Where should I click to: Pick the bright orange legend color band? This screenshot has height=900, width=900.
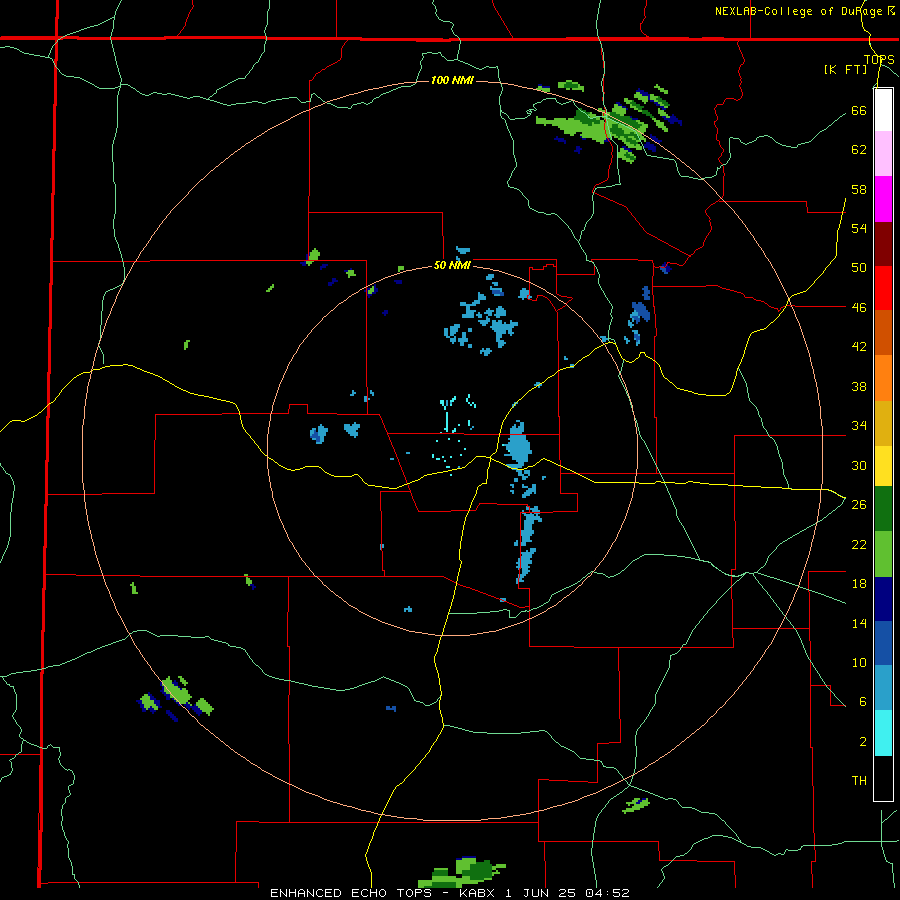pyautogui.click(x=883, y=378)
